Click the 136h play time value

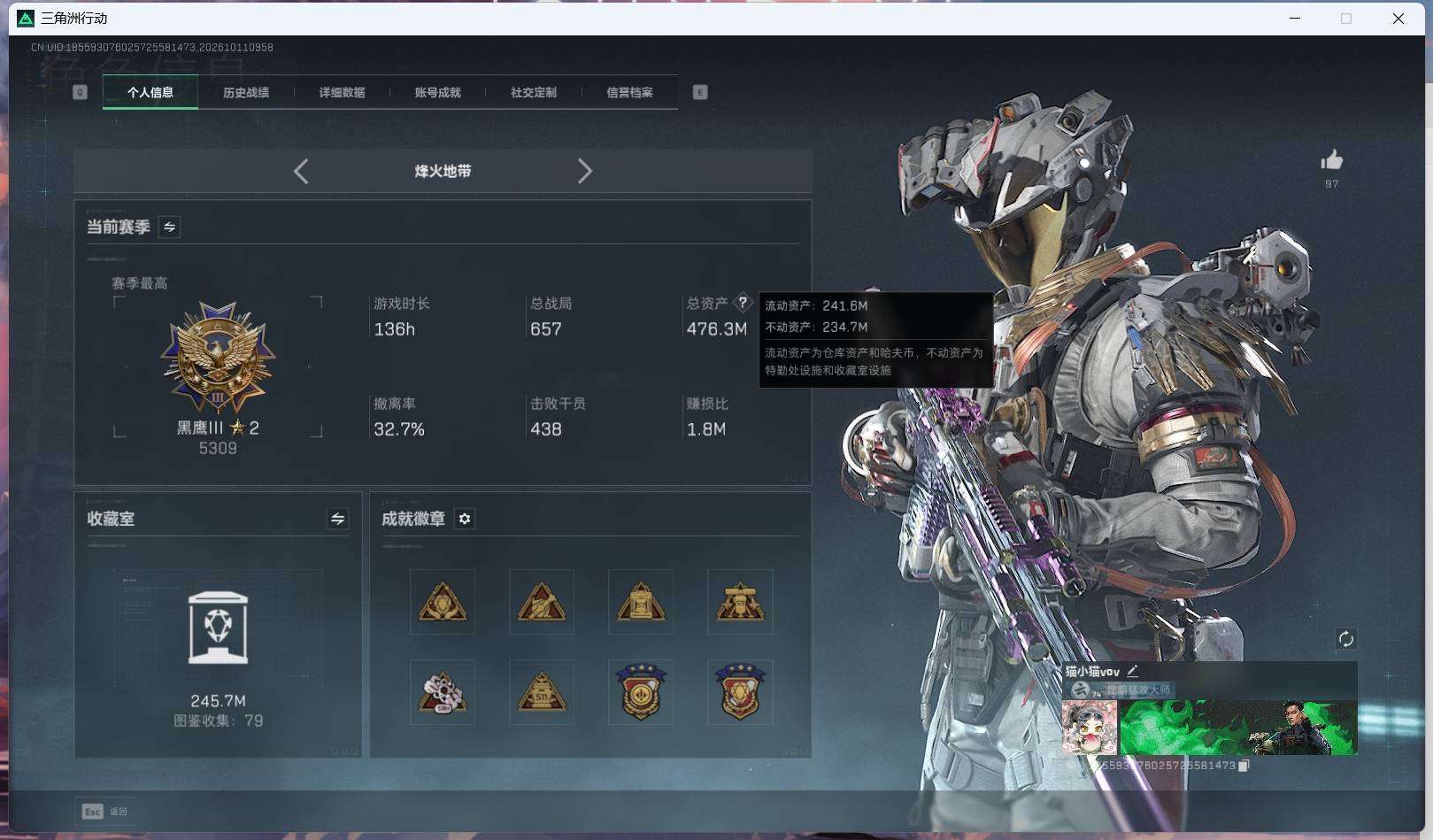pos(394,329)
